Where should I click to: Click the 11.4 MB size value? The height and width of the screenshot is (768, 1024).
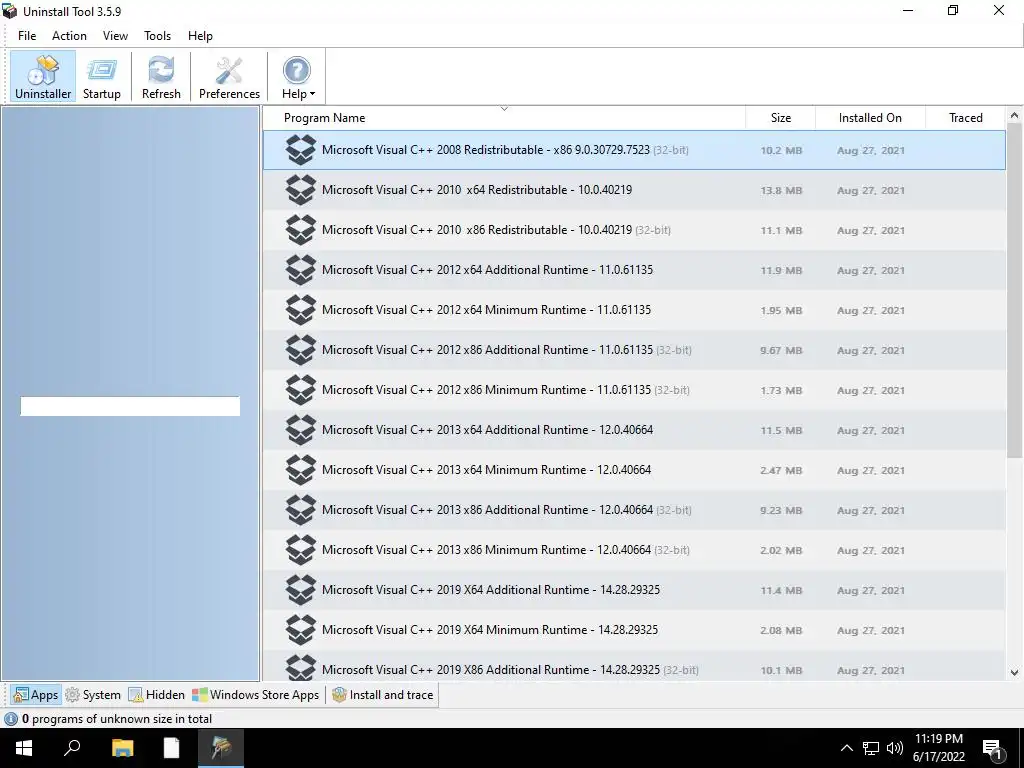pyautogui.click(x=781, y=590)
